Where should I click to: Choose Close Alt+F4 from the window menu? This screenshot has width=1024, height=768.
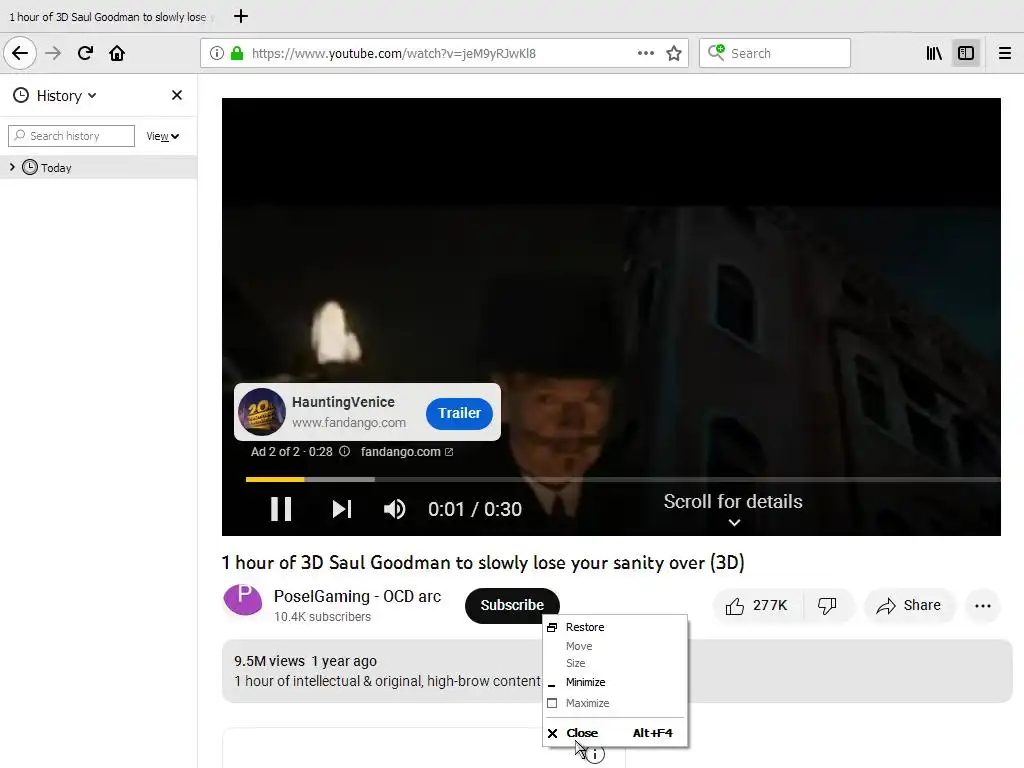[615, 733]
